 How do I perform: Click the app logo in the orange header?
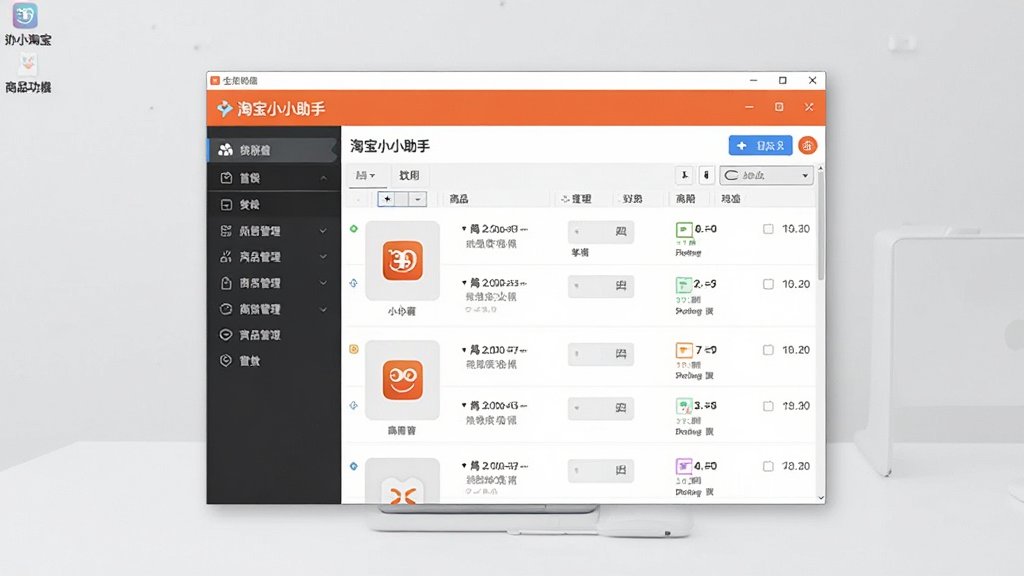225,108
